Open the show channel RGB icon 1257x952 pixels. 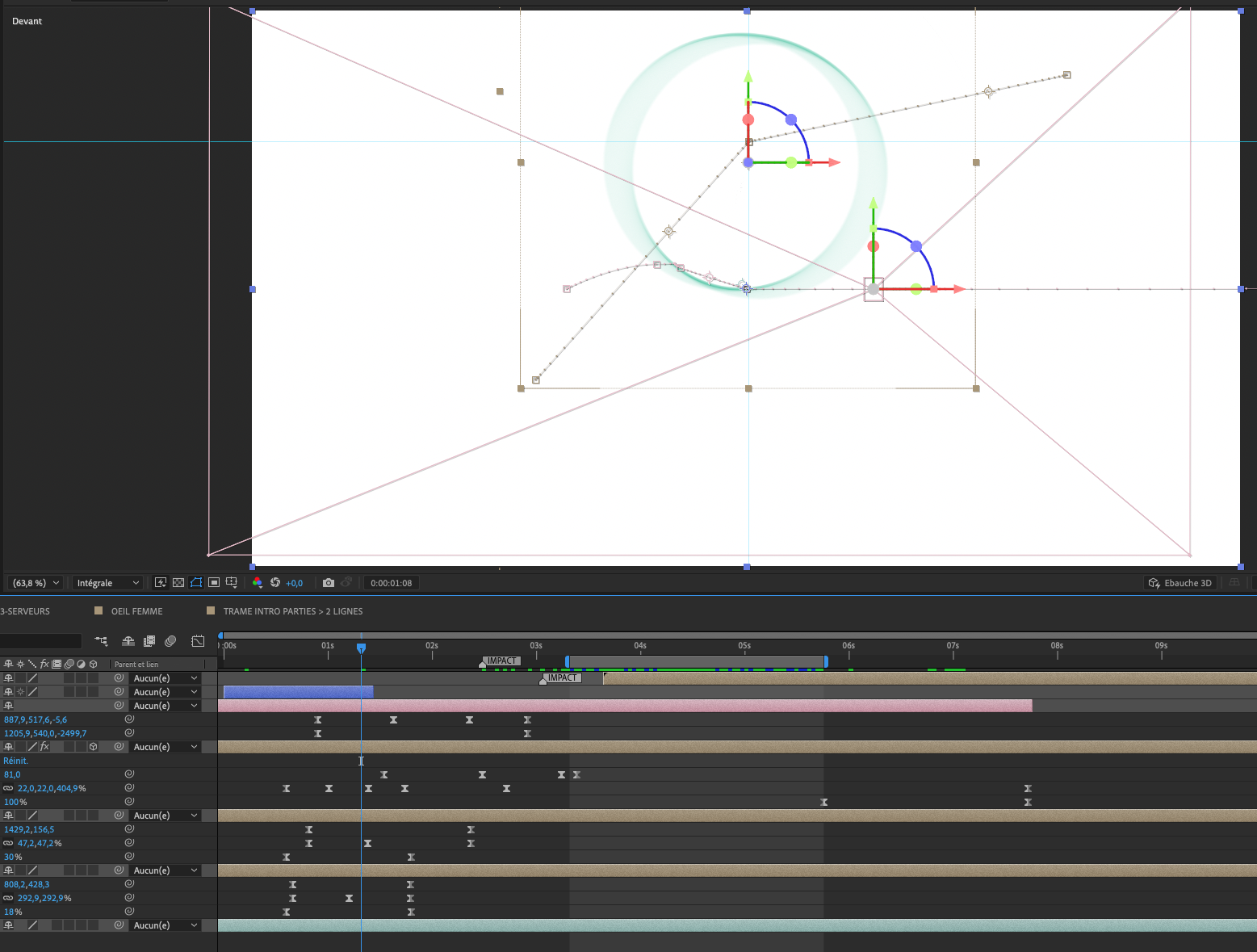pos(258,583)
